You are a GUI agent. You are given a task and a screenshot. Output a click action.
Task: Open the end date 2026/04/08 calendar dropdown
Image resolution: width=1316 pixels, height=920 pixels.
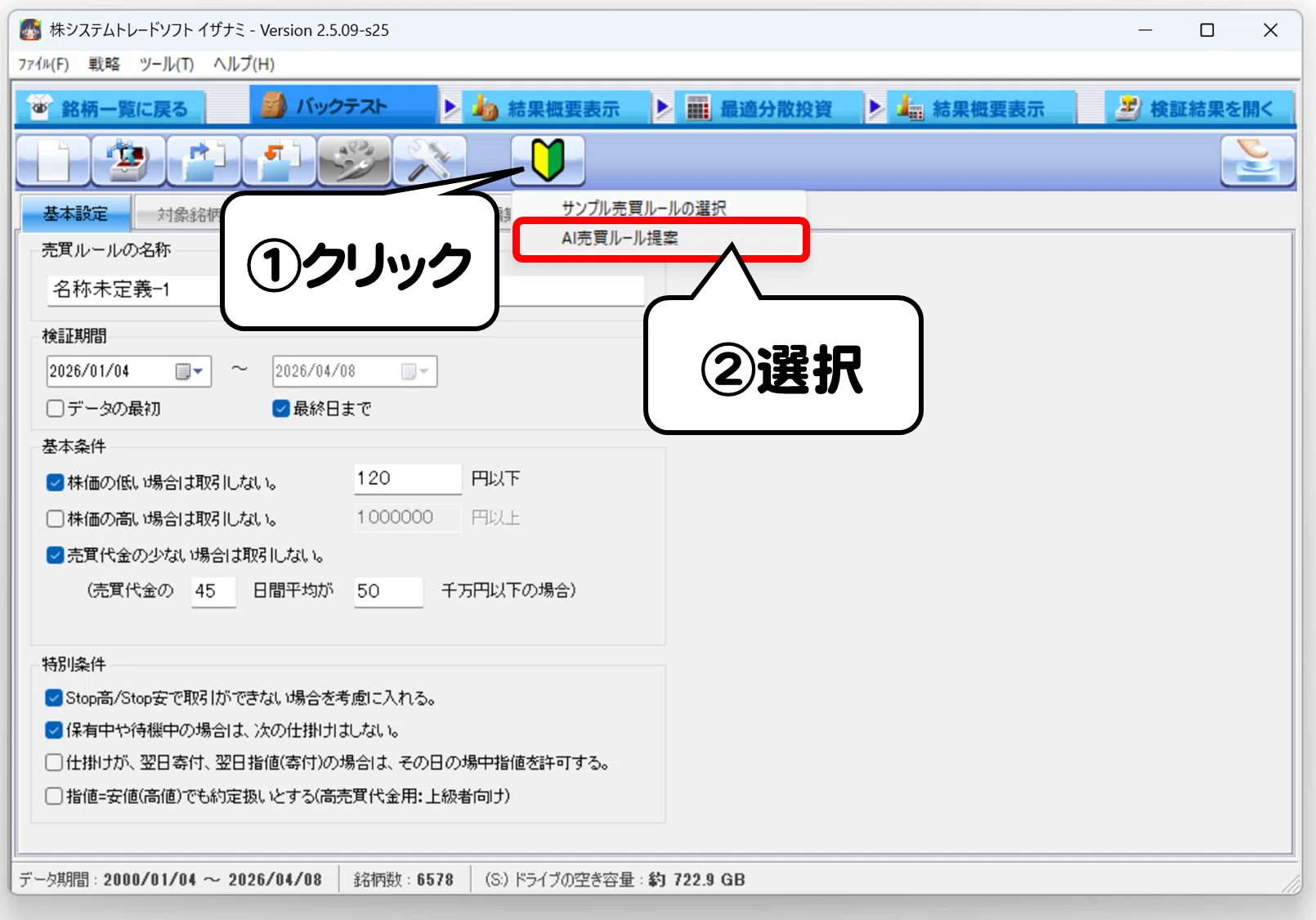[415, 371]
